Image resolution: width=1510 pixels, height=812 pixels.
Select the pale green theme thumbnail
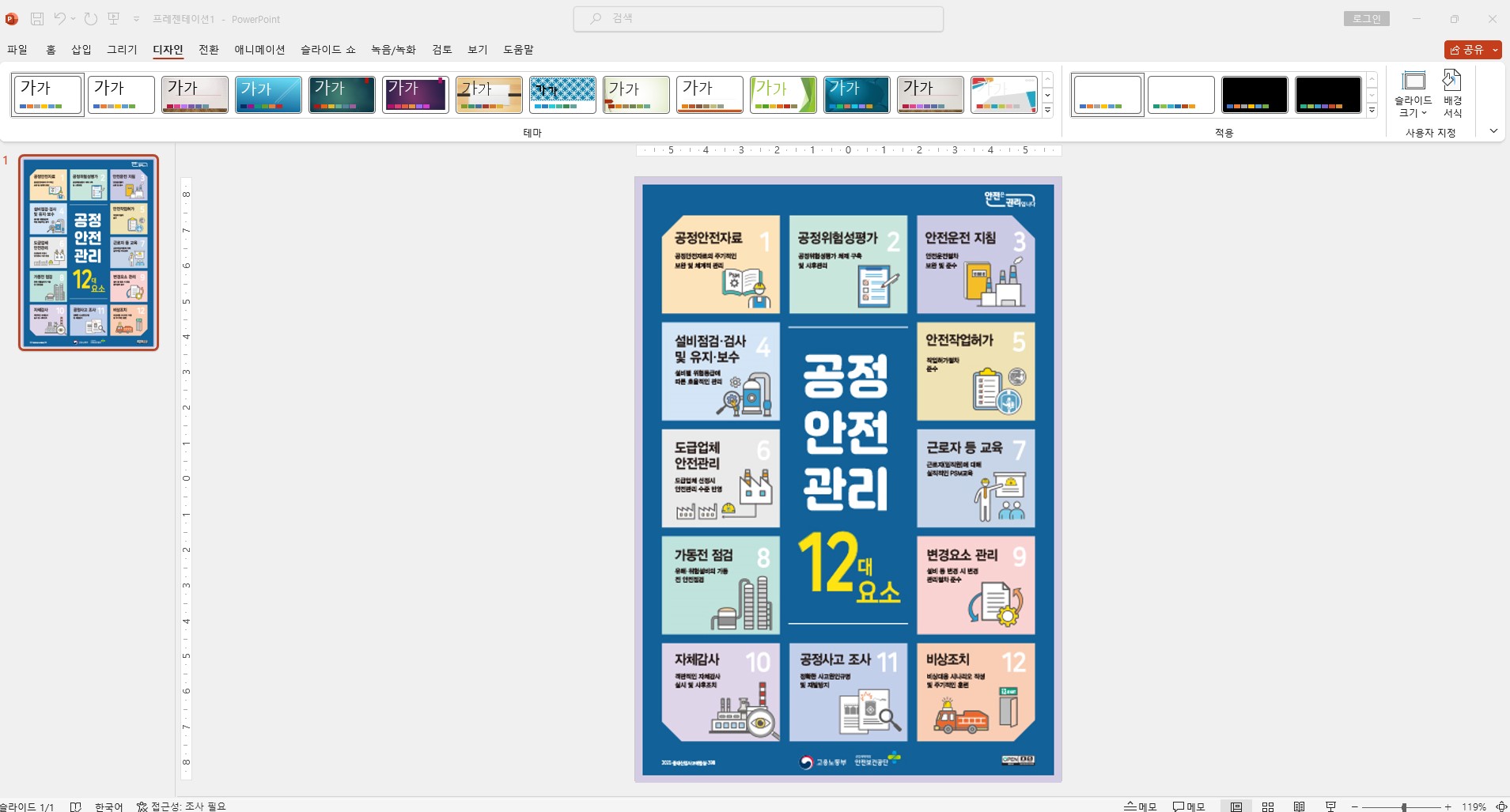click(636, 95)
